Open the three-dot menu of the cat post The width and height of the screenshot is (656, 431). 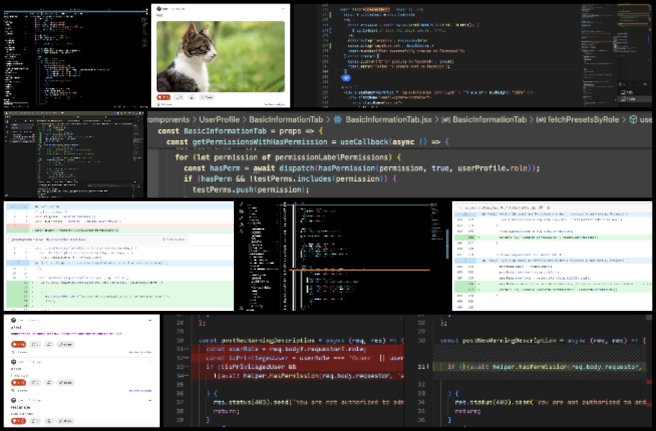coord(283,9)
